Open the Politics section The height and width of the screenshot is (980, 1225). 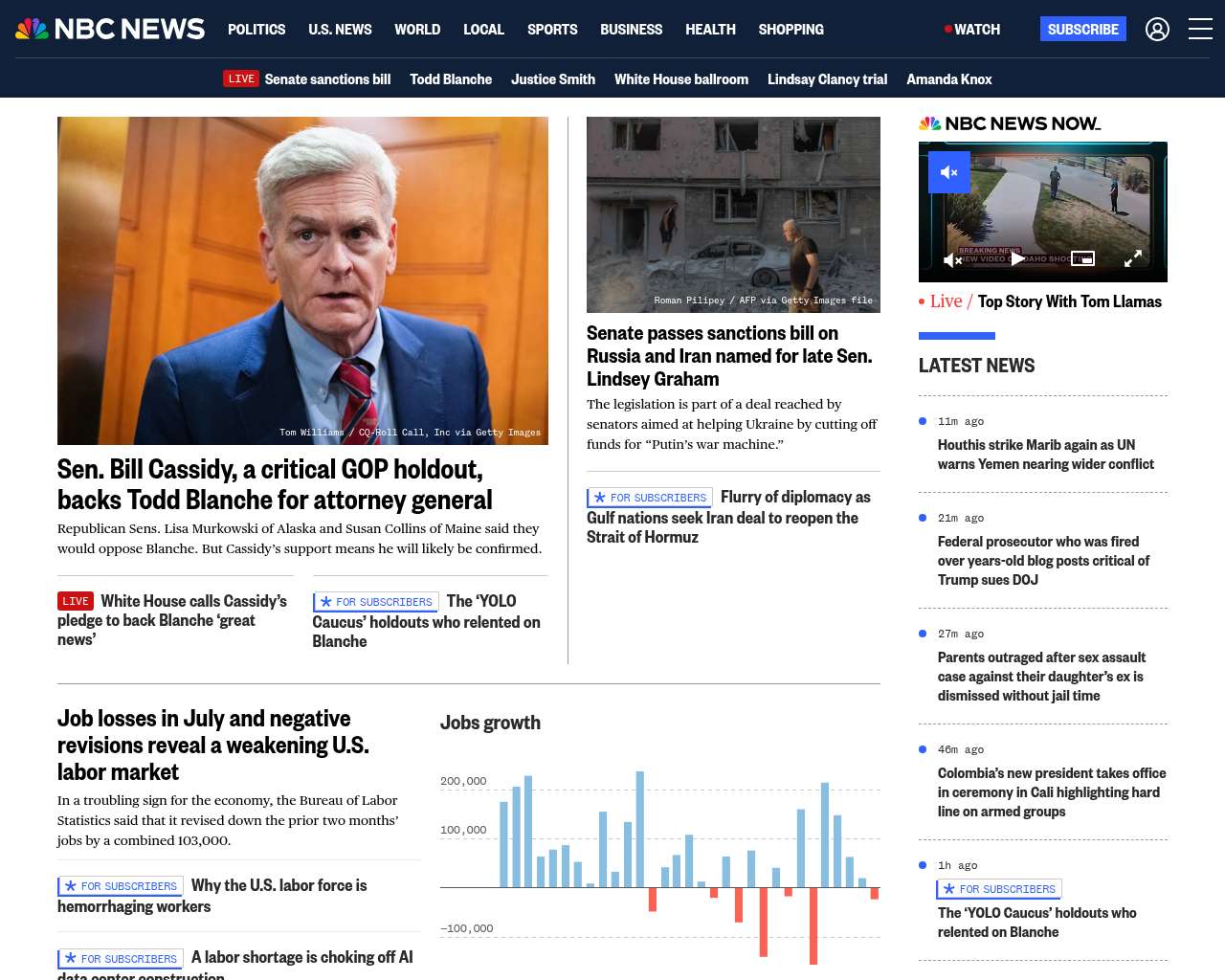pyautogui.click(x=256, y=30)
